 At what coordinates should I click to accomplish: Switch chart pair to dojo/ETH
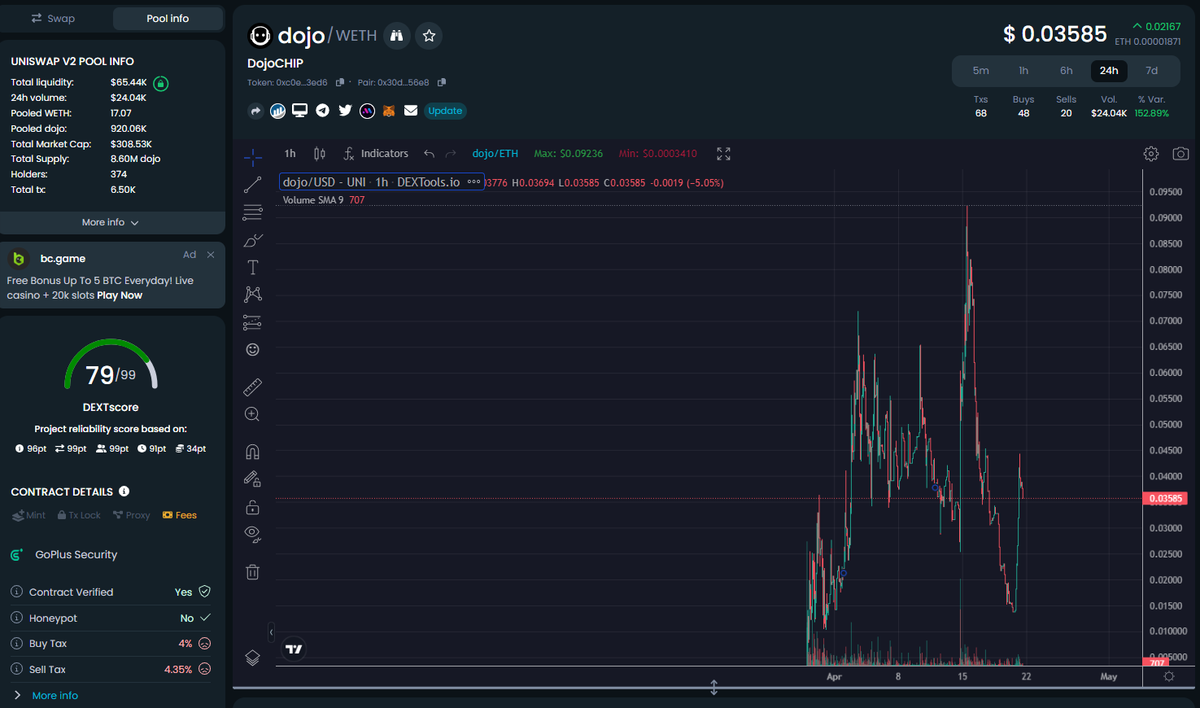coord(495,154)
